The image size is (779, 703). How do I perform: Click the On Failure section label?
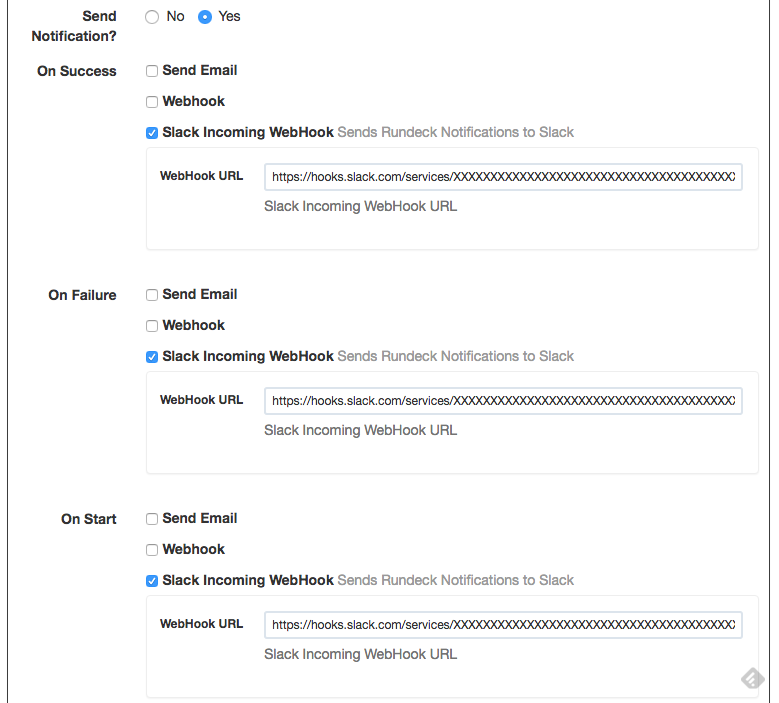point(82,295)
